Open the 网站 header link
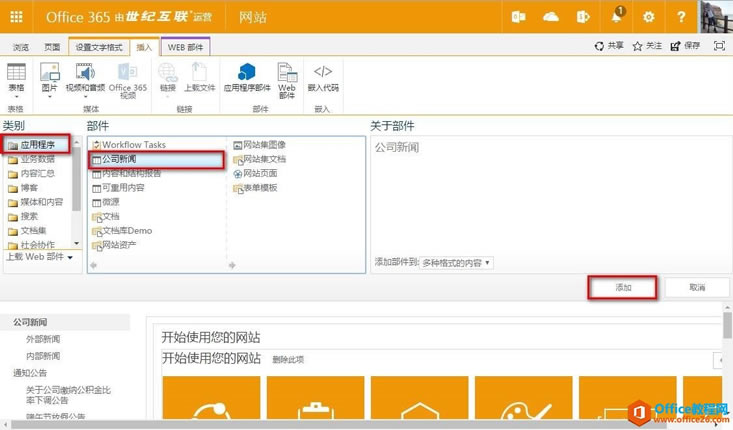Screen dimensions: 733x430 252,17
